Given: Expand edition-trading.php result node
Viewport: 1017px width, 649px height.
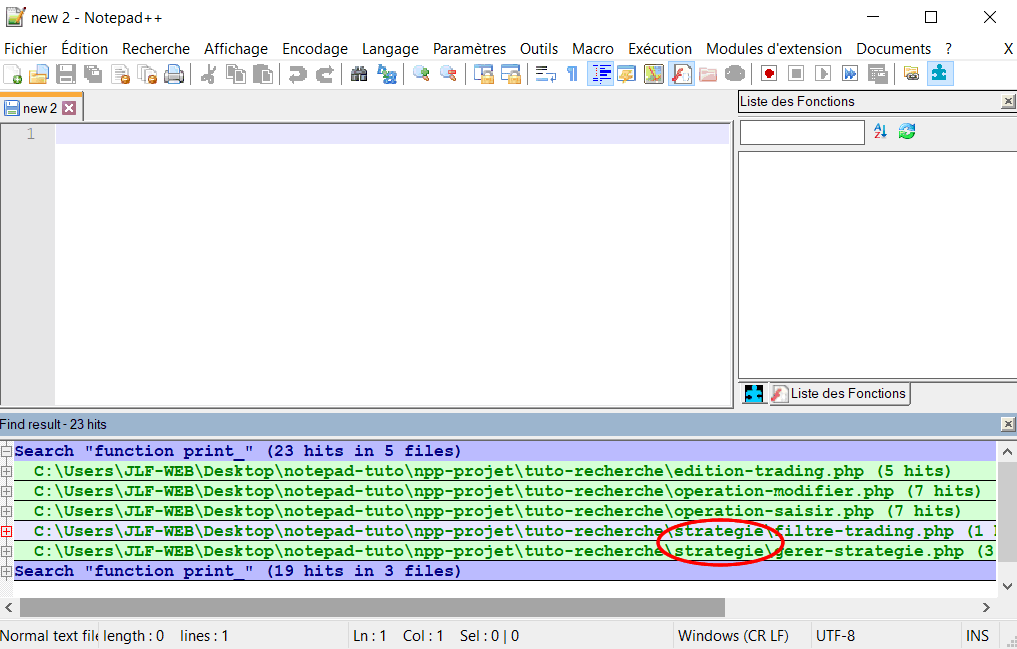Looking at the screenshot, I should (x=6, y=471).
